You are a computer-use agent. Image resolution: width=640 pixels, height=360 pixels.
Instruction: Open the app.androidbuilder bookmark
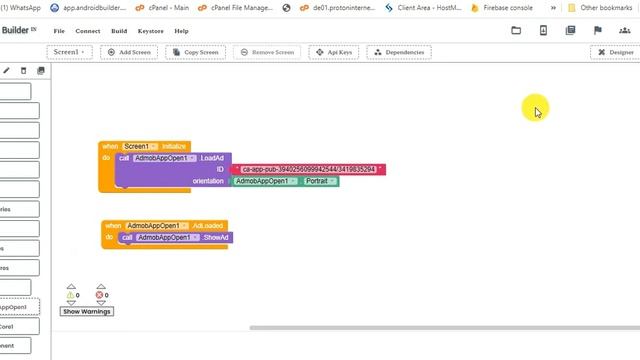point(88,8)
